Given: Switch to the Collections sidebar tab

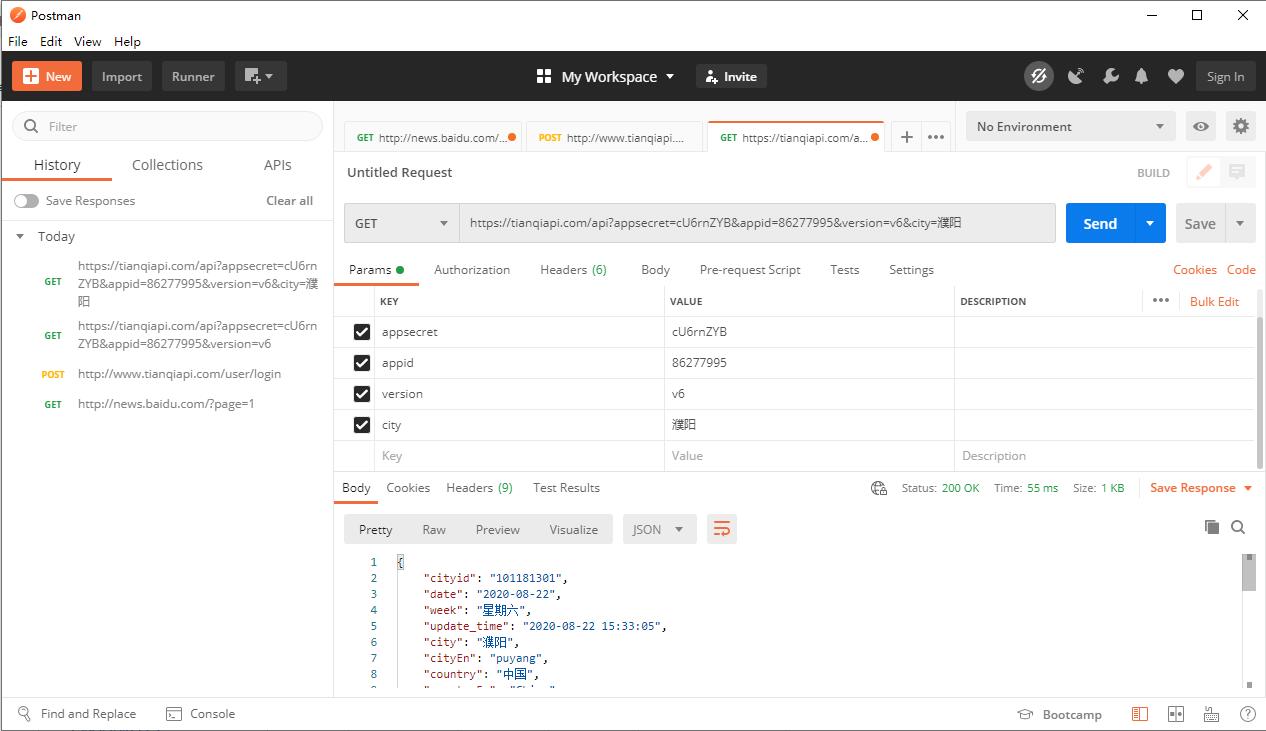Looking at the screenshot, I should point(167,165).
